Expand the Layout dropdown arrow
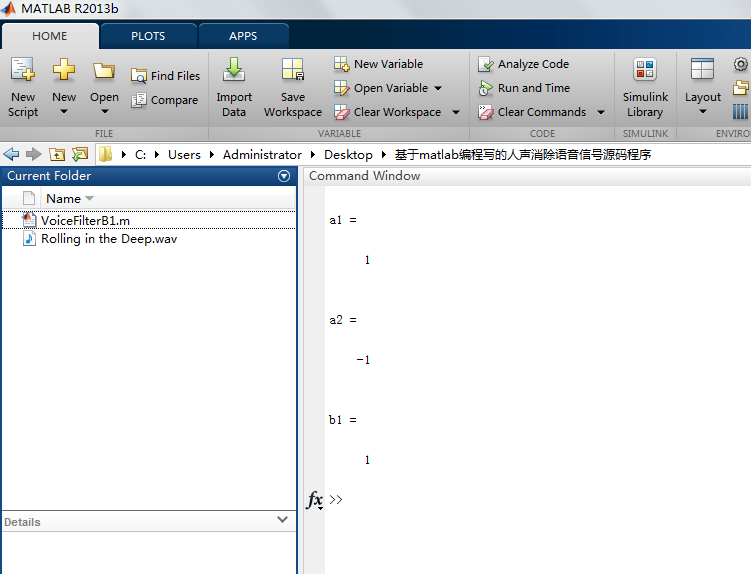Image resolution: width=751 pixels, height=574 pixels. pos(703,112)
